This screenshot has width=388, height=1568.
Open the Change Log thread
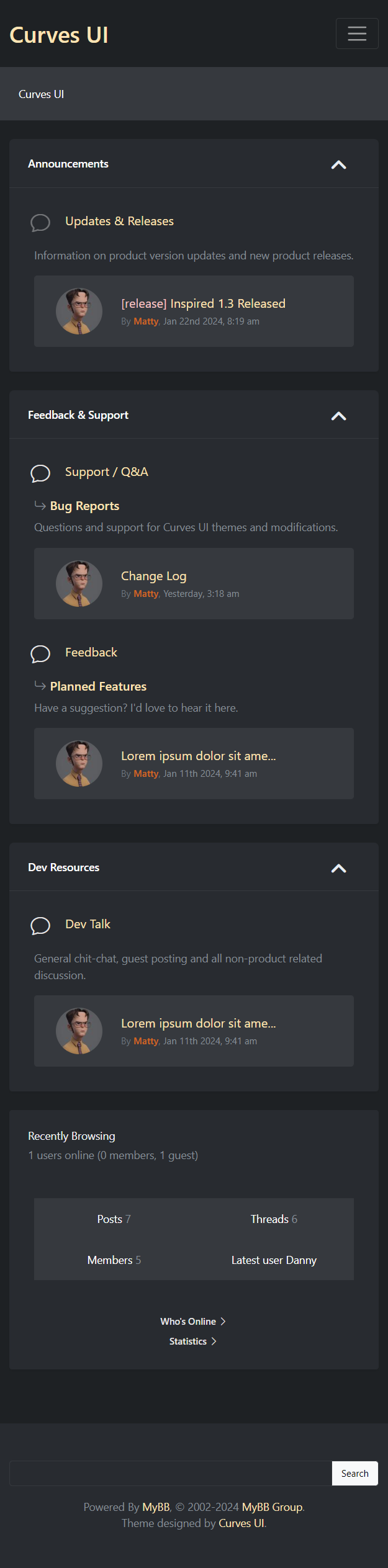[153, 576]
